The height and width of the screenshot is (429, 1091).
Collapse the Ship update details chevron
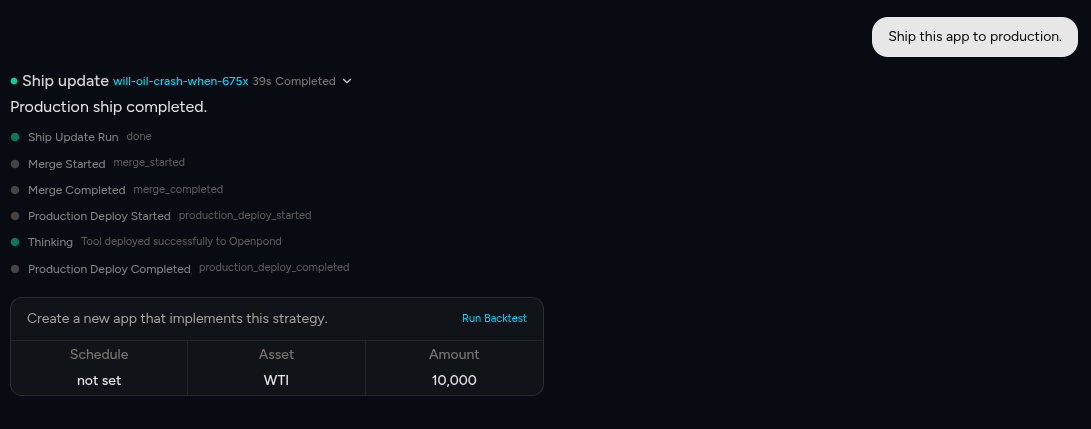click(x=347, y=81)
